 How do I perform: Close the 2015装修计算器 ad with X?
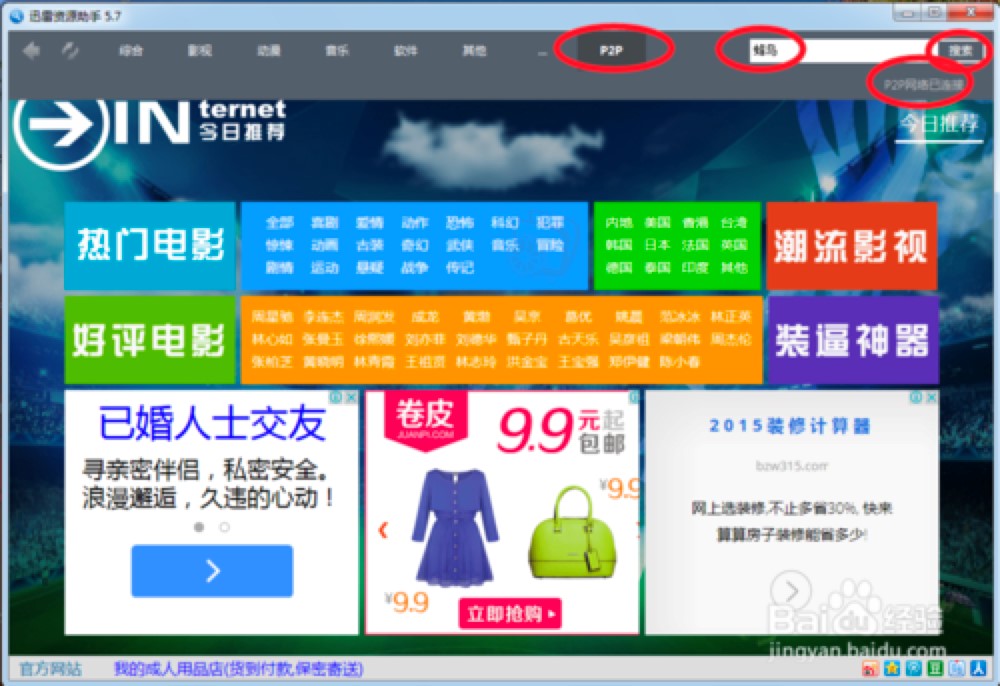[x=931, y=397]
